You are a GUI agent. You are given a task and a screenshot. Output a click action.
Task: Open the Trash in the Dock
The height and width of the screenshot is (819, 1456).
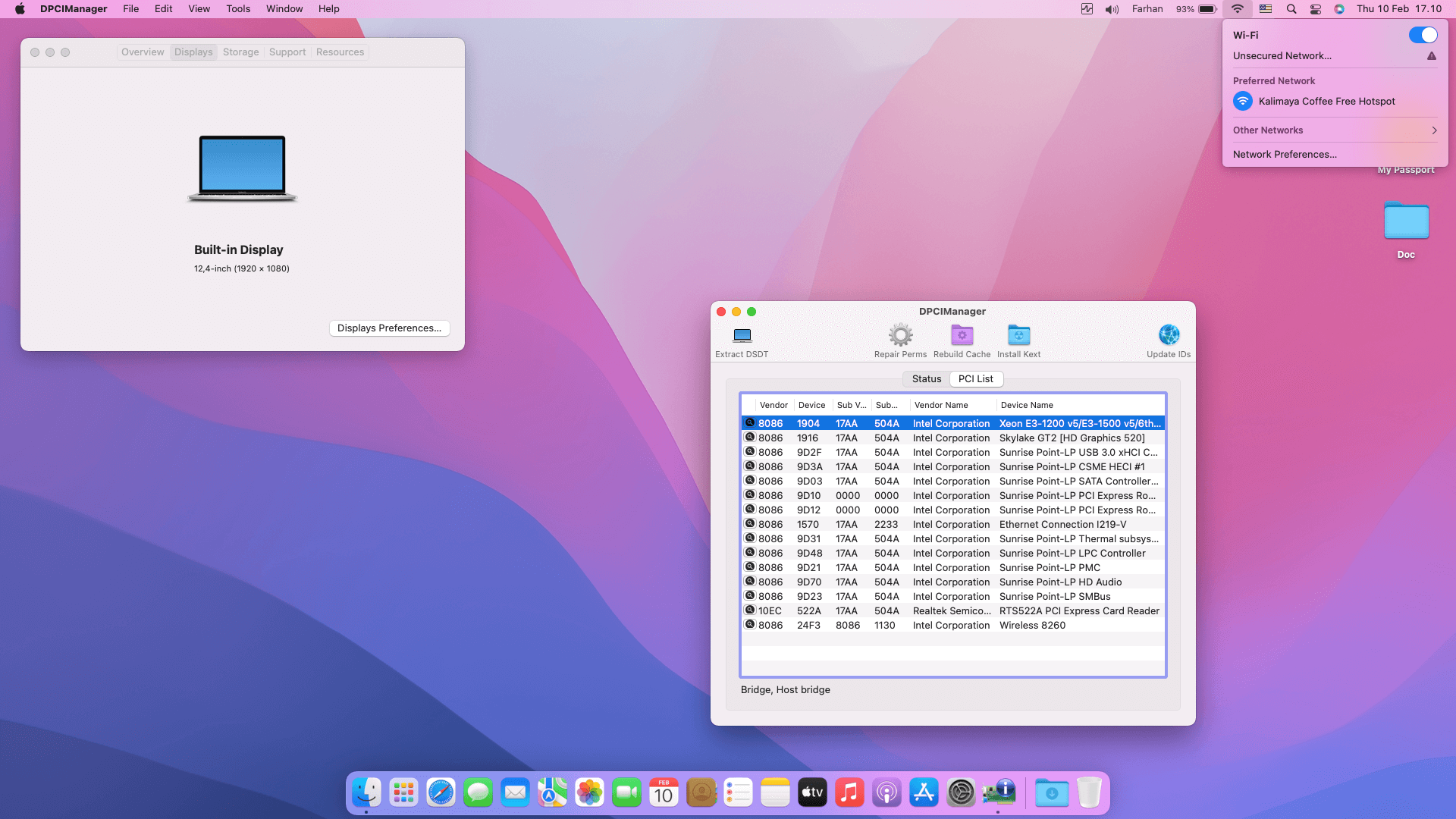1089,792
